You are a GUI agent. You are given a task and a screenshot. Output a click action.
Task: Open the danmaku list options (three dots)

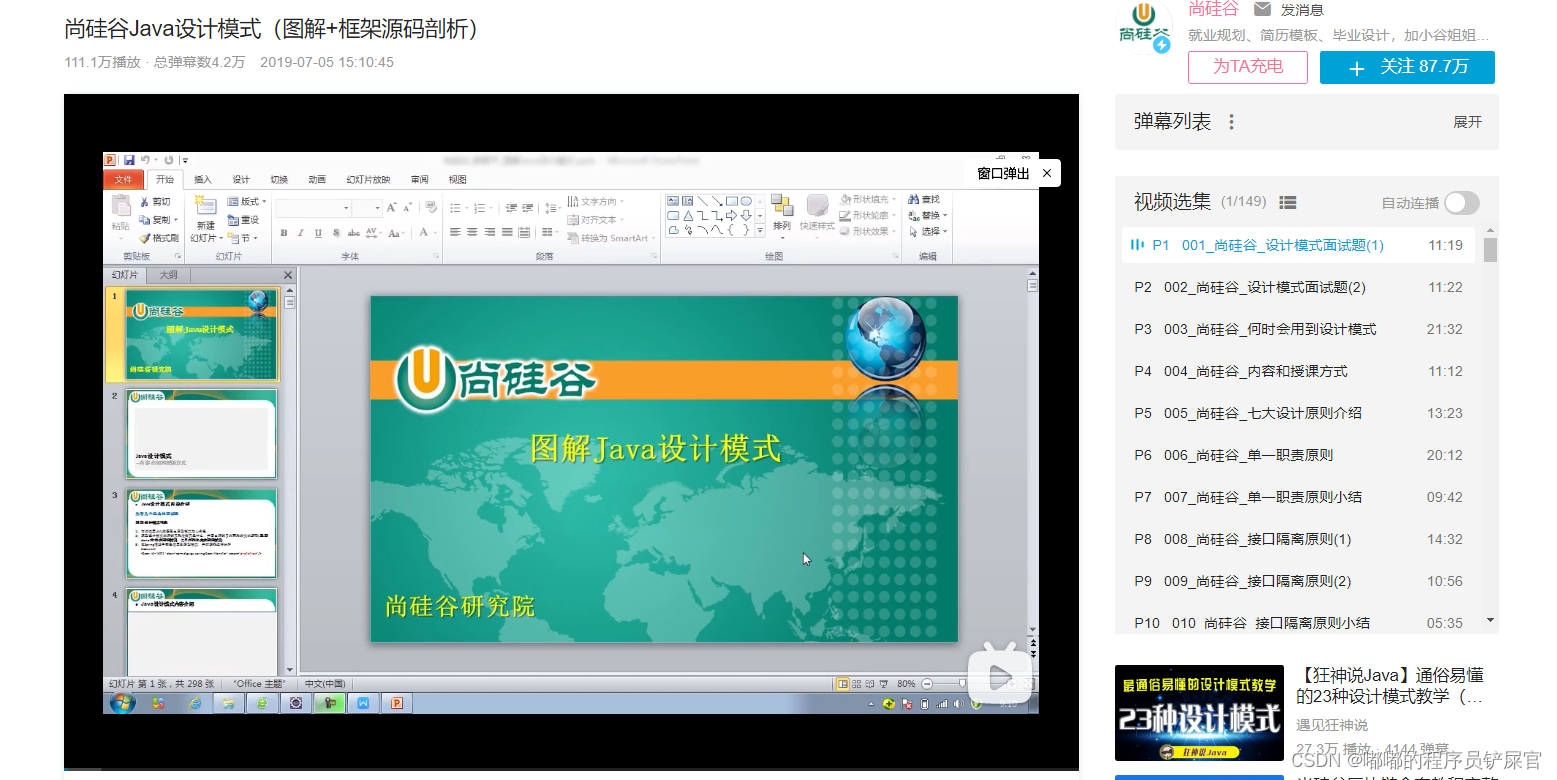point(1232,122)
